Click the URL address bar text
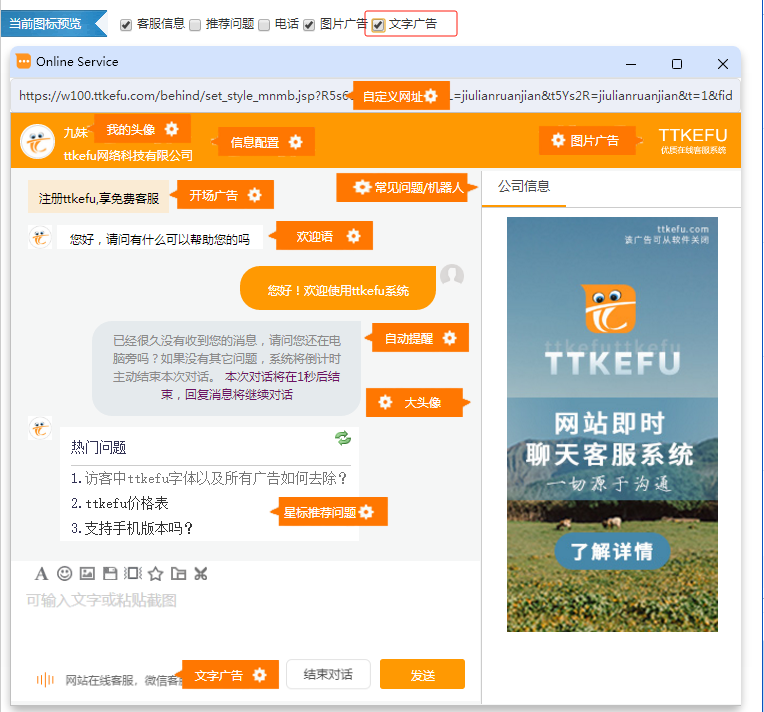764x712 pixels. point(375,96)
